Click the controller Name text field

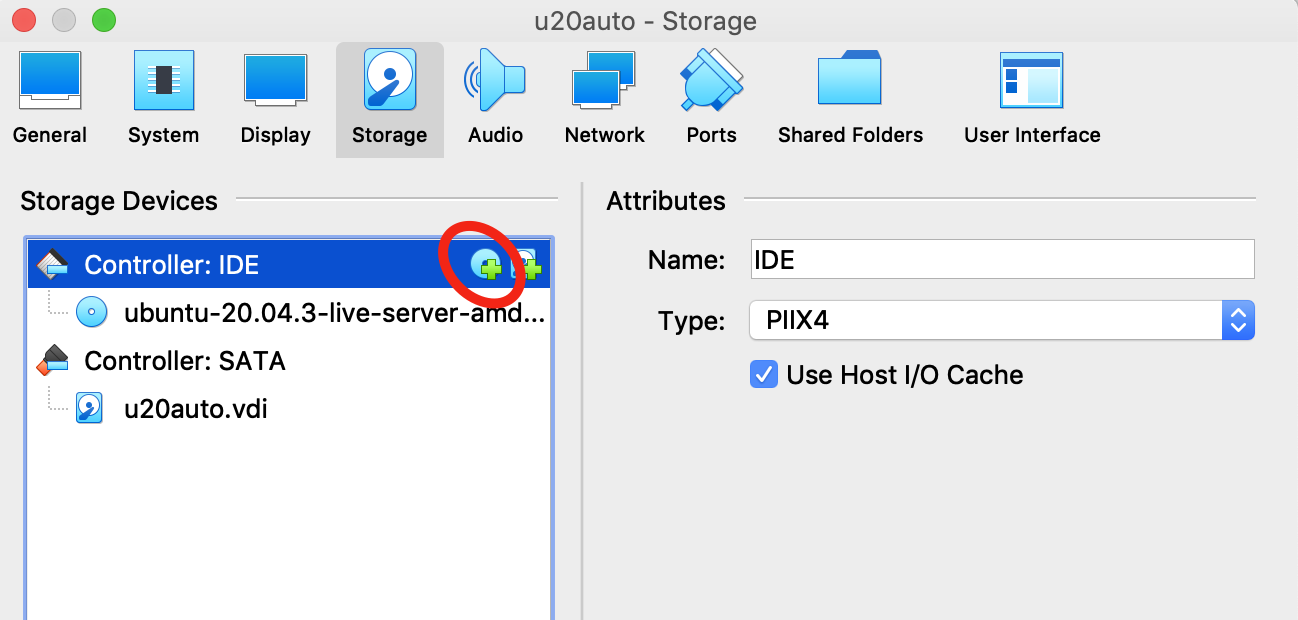1001,259
